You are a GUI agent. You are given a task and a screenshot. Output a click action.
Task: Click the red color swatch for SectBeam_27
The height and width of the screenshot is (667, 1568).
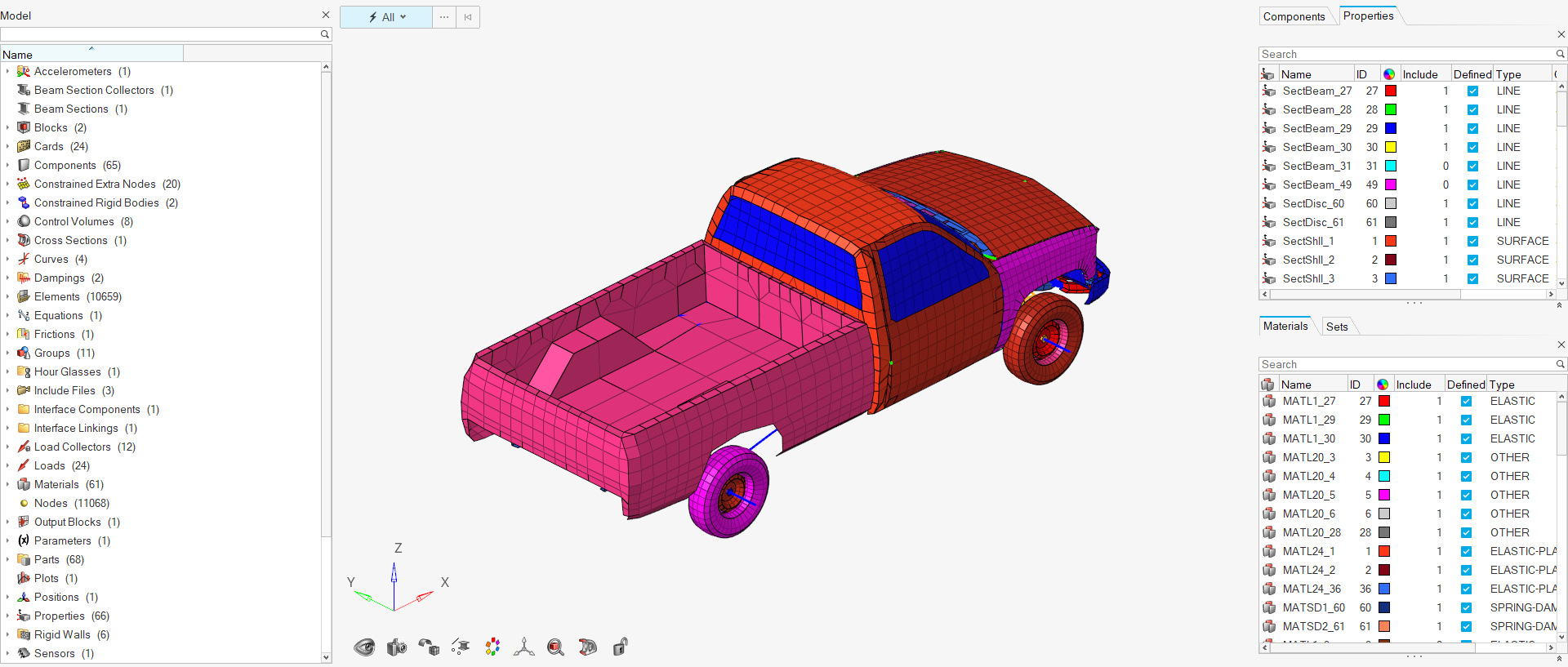click(x=1391, y=91)
